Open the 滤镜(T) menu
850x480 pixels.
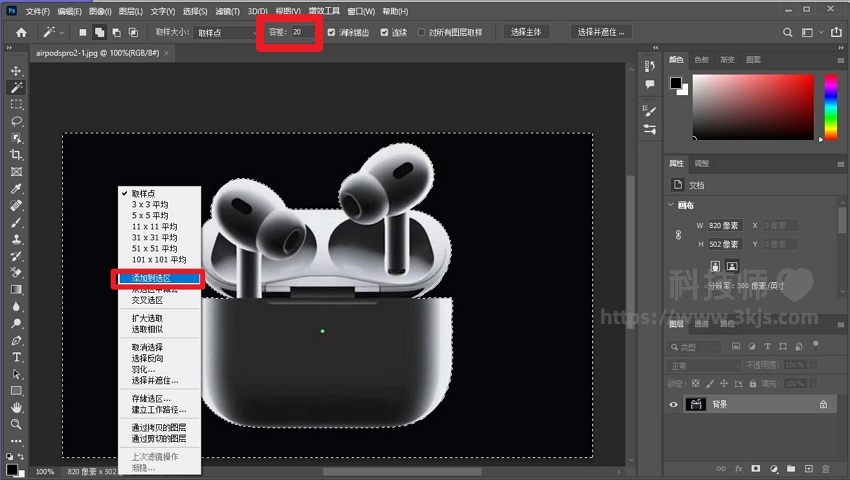pyautogui.click(x=228, y=11)
